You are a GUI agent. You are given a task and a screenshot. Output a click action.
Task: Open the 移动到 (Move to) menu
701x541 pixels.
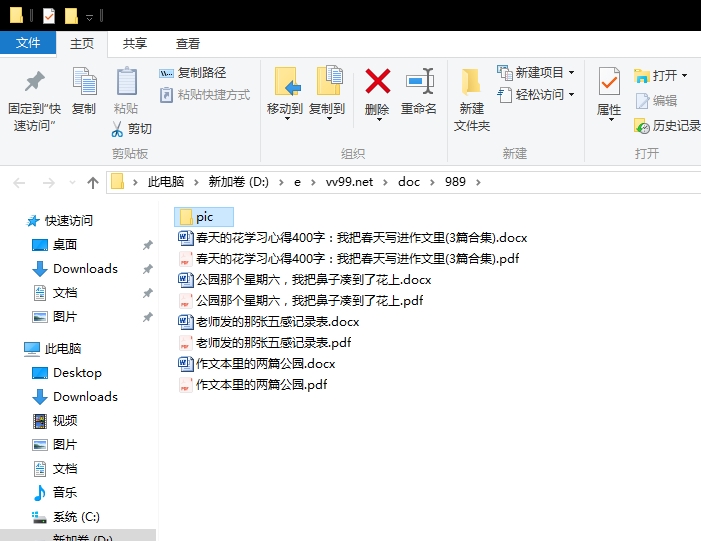pos(285,95)
